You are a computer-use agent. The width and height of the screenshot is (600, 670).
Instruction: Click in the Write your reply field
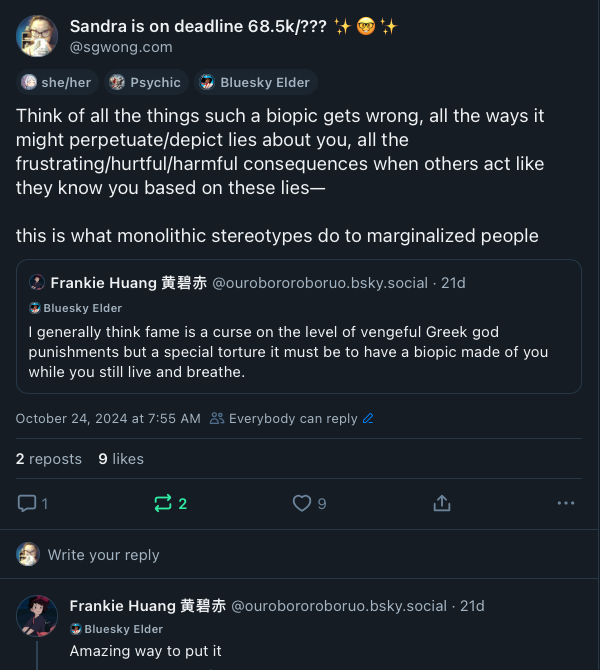pos(104,555)
